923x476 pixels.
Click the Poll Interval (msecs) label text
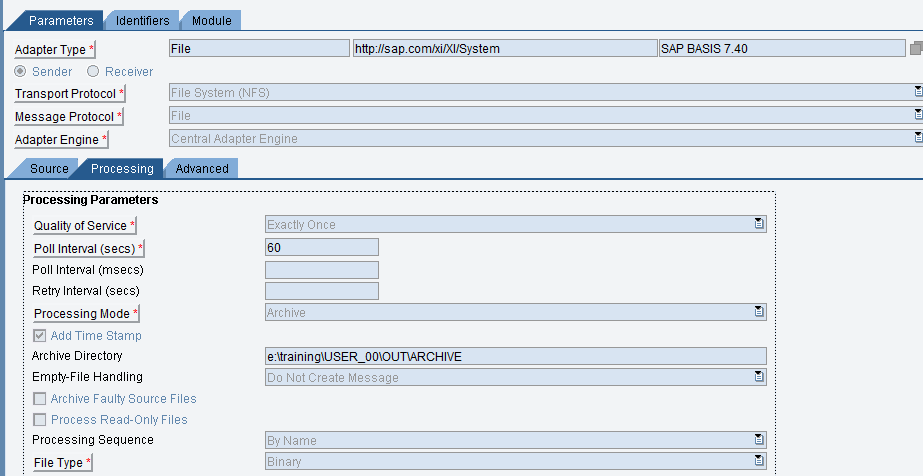pos(88,270)
